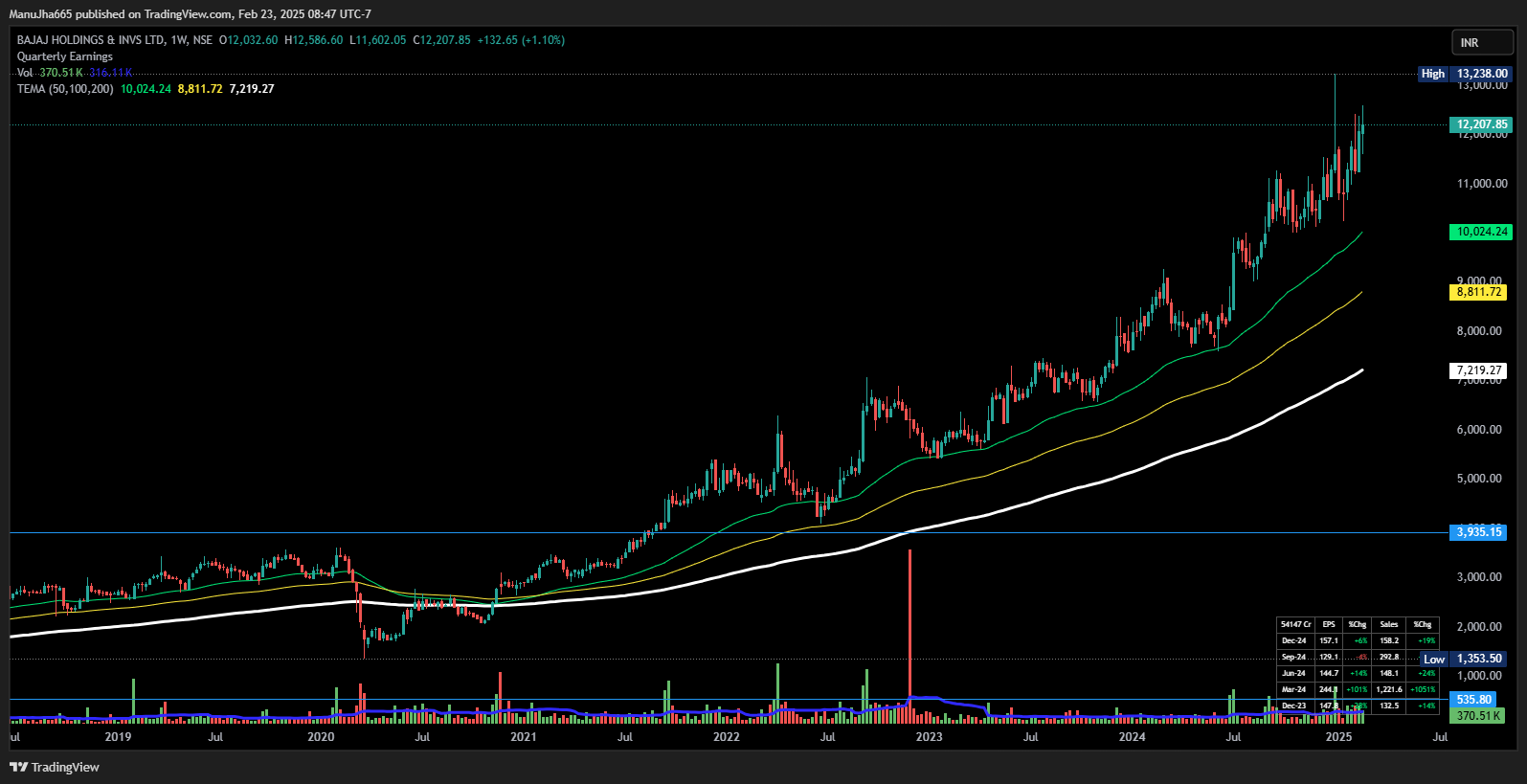Click the current price label 12,207.85
The width and height of the screenshot is (1527, 784).
tap(1481, 124)
